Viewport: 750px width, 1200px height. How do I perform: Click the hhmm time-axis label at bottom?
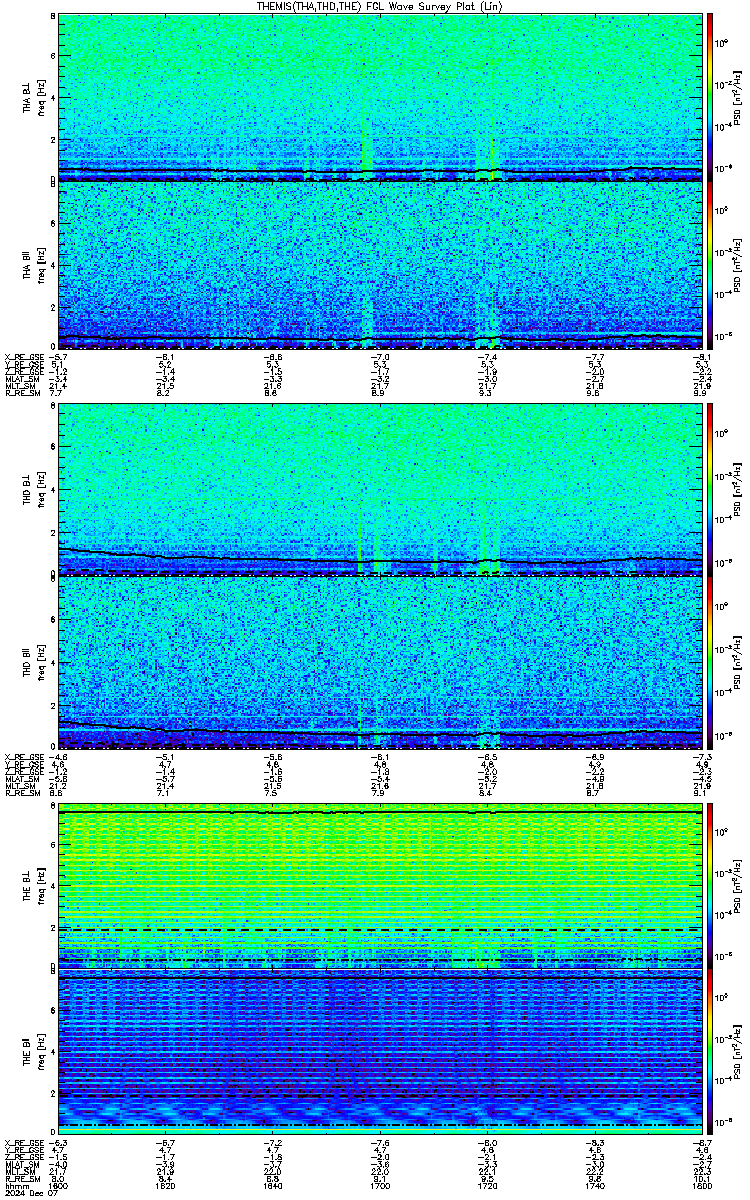(16, 1185)
